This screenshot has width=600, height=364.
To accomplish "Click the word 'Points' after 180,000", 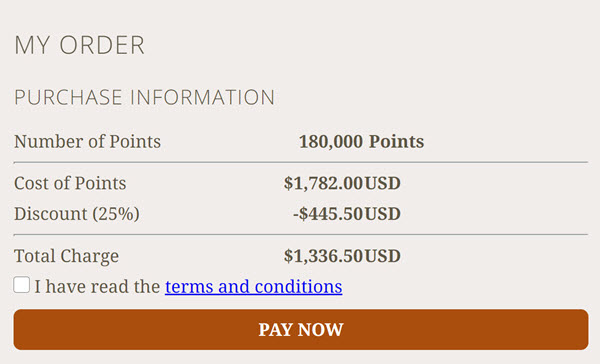I will (x=396, y=142).
